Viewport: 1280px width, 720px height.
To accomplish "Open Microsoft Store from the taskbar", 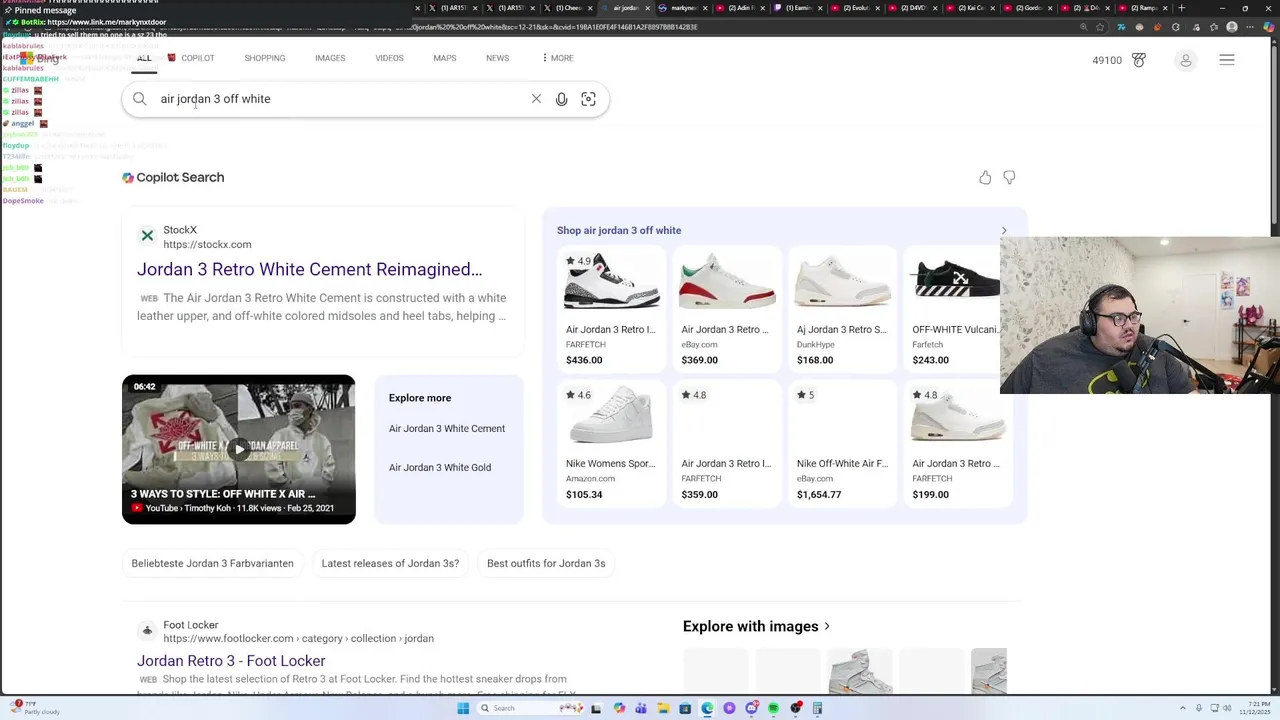I will pos(685,708).
